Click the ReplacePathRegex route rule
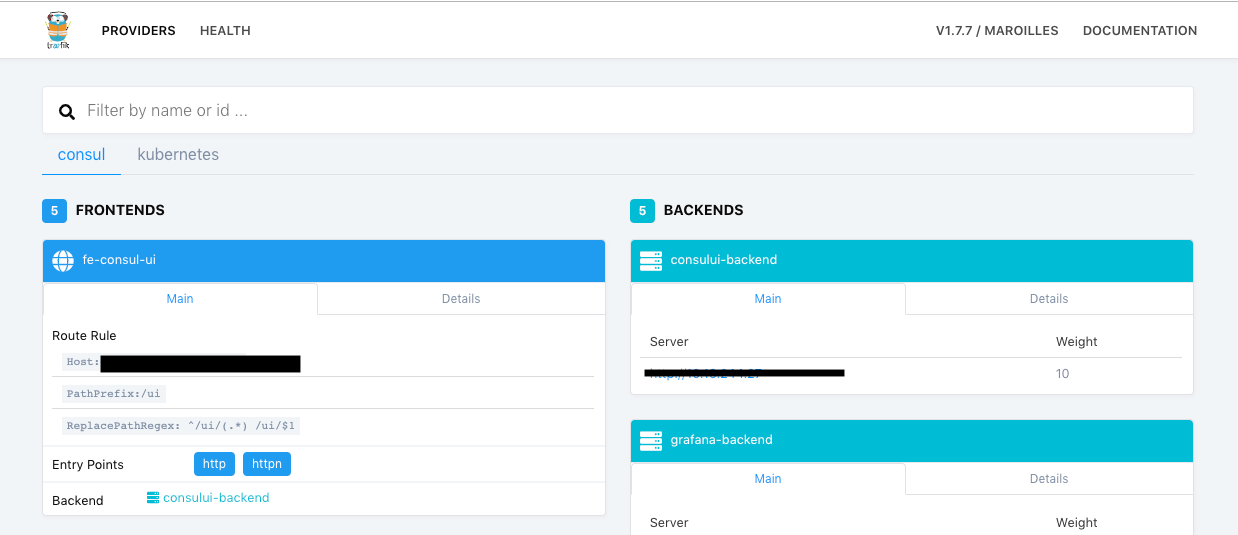 pyautogui.click(x=181, y=426)
